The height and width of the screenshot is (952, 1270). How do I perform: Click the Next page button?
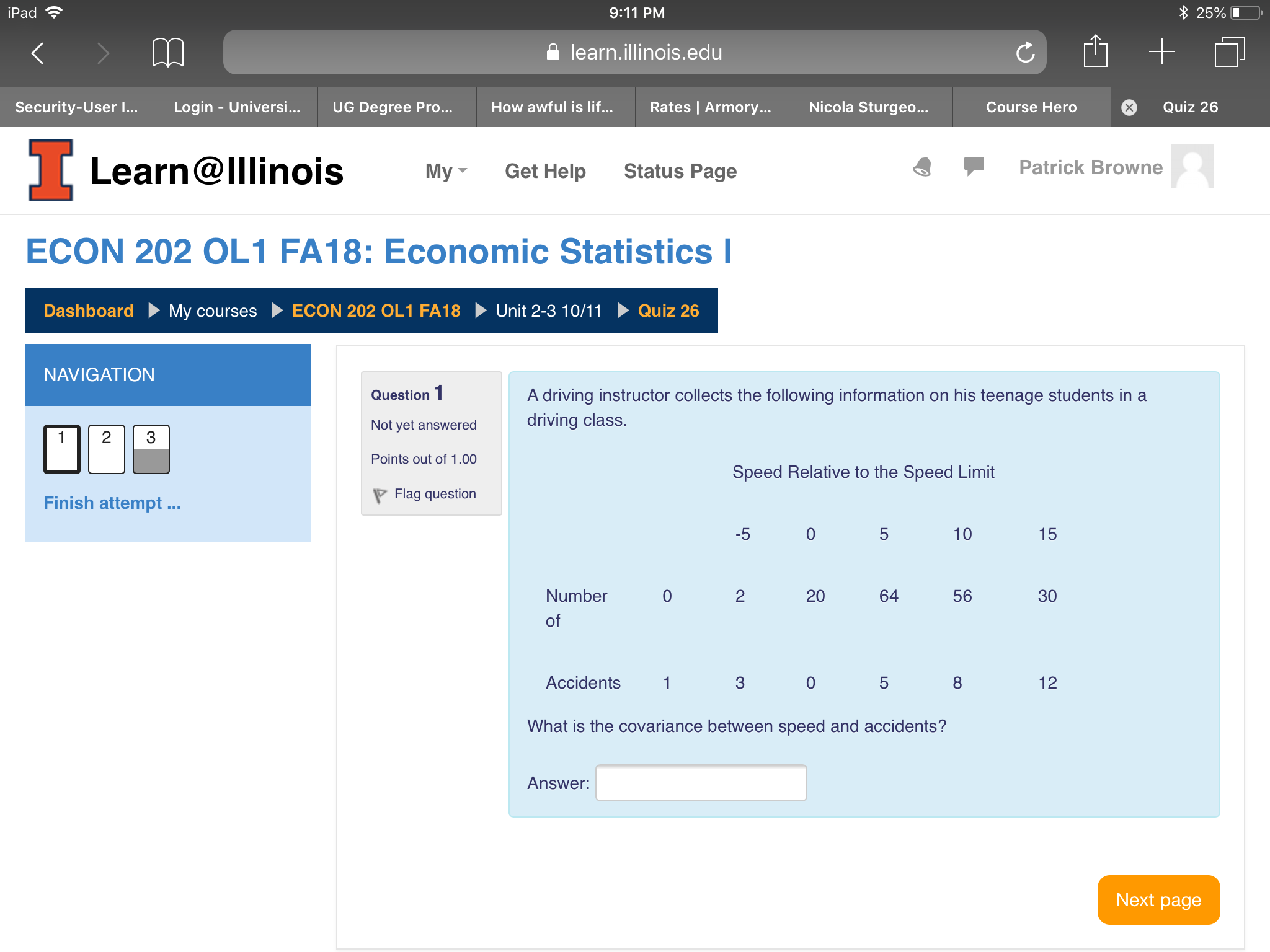(1158, 899)
